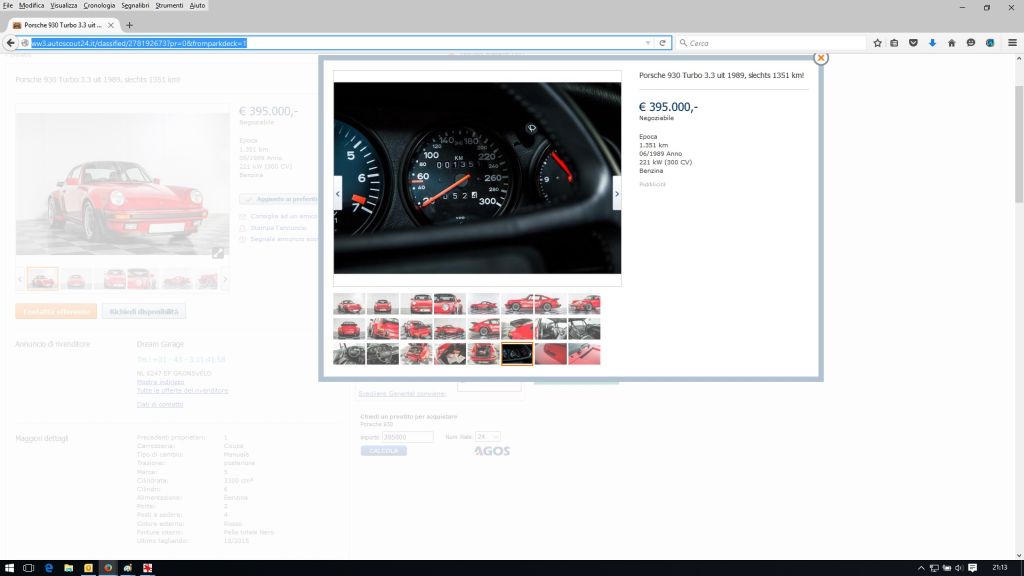
Task: Open the Dati di contatto link
Action: (x=160, y=404)
